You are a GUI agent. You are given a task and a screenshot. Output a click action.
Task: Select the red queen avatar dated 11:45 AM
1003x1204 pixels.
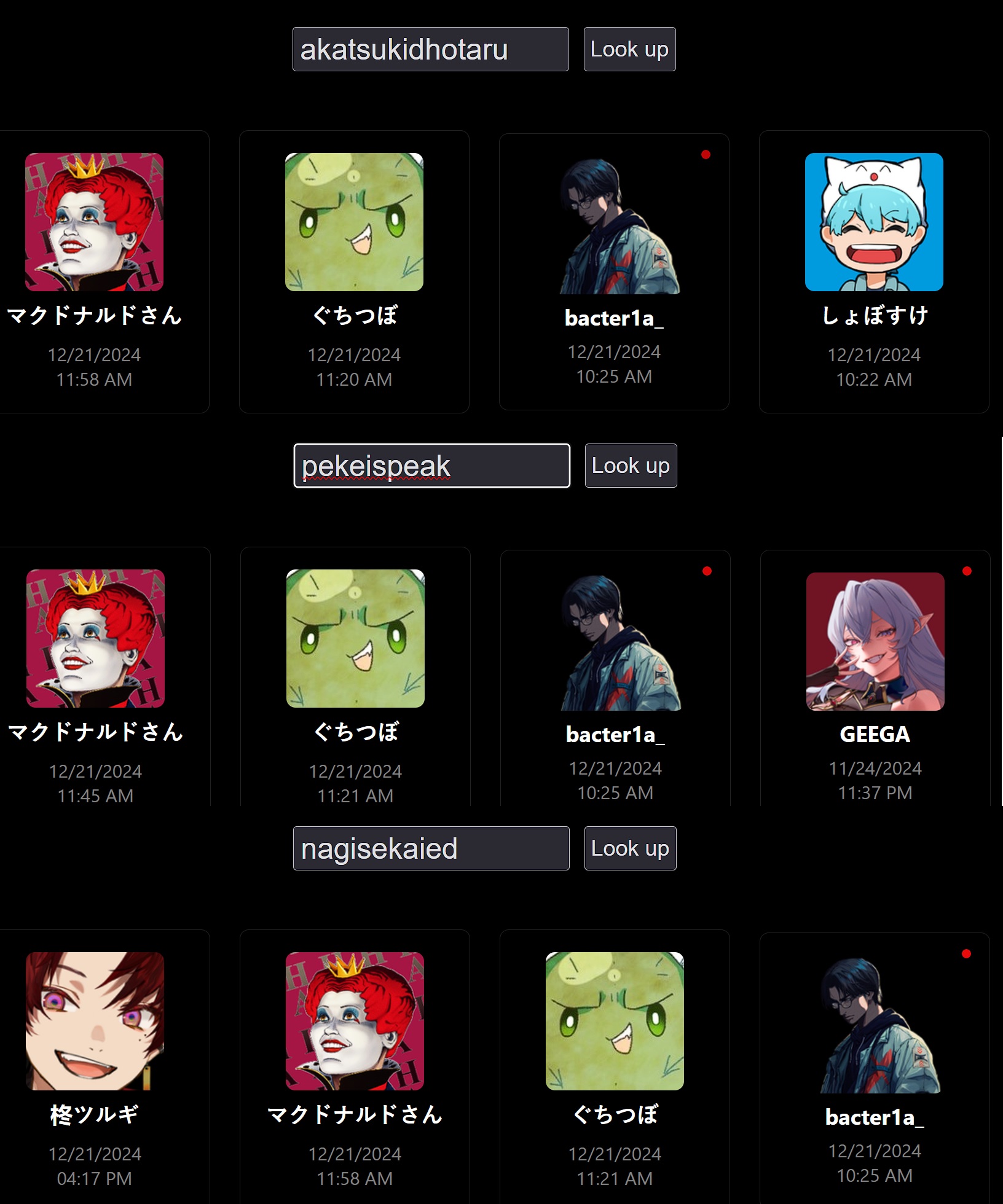(x=95, y=638)
